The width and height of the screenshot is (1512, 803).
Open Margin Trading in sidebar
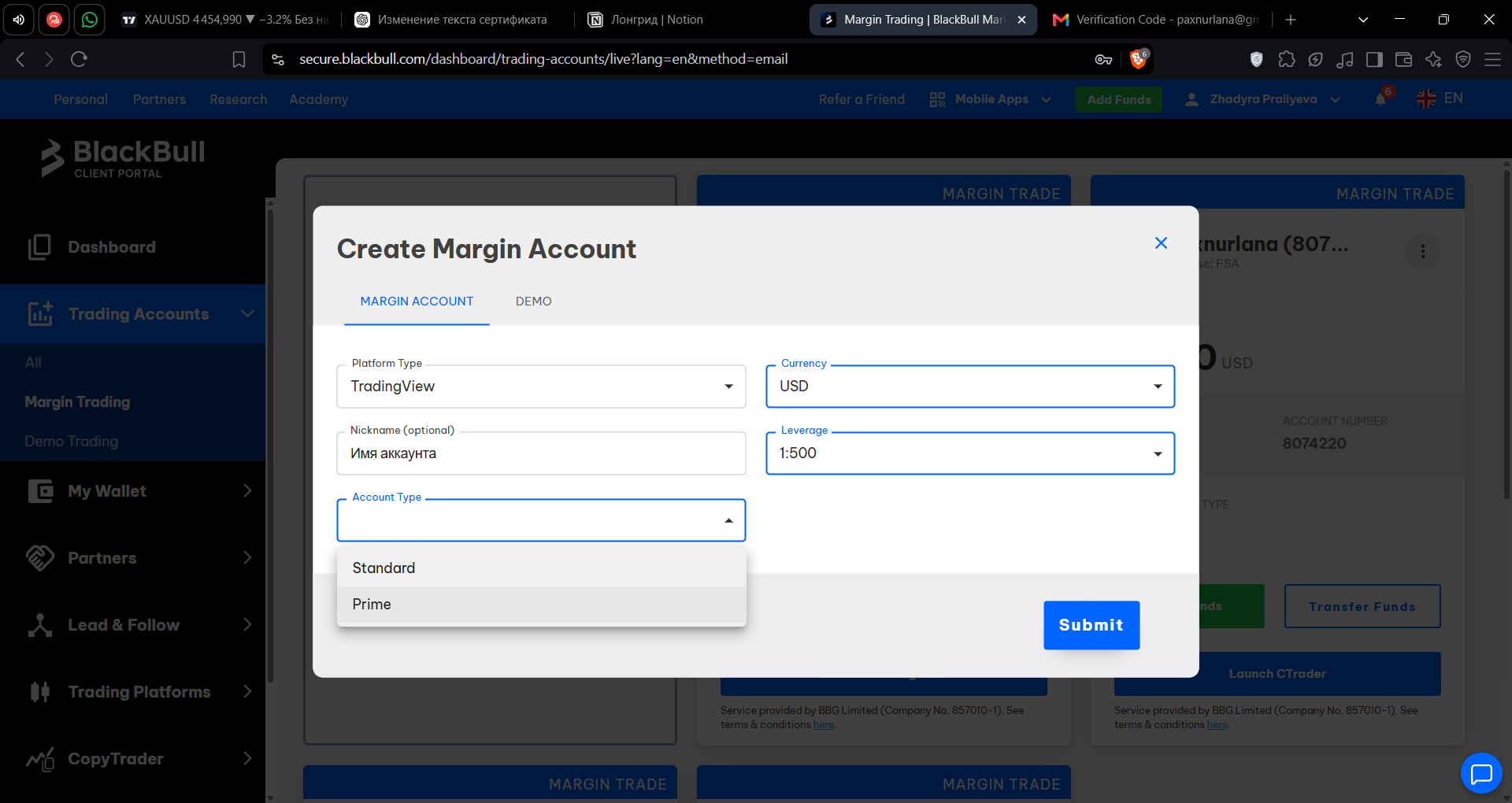click(x=77, y=402)
